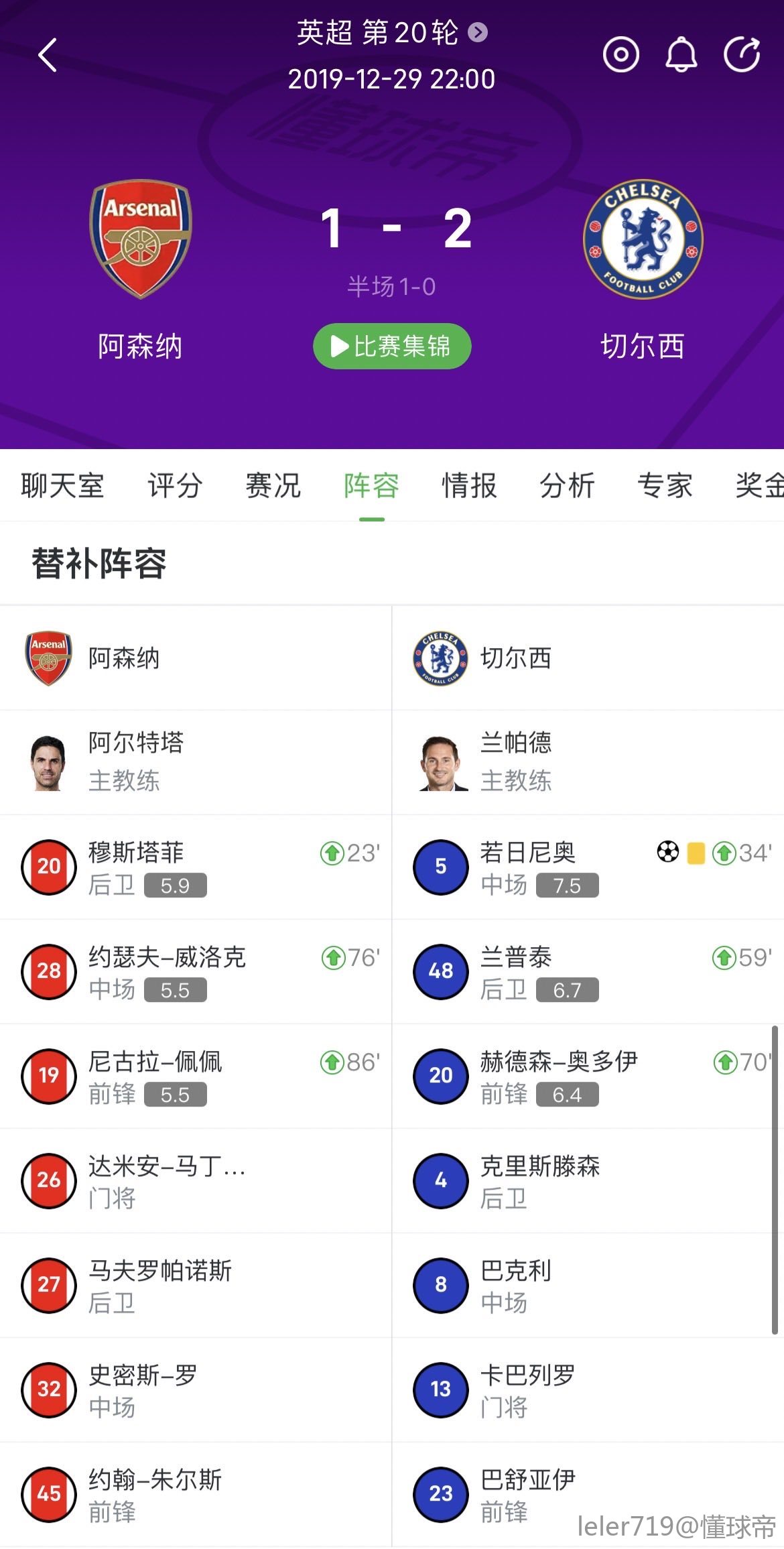
Task: Switch to the 评分 tab
Action: (x=175, y=486)
